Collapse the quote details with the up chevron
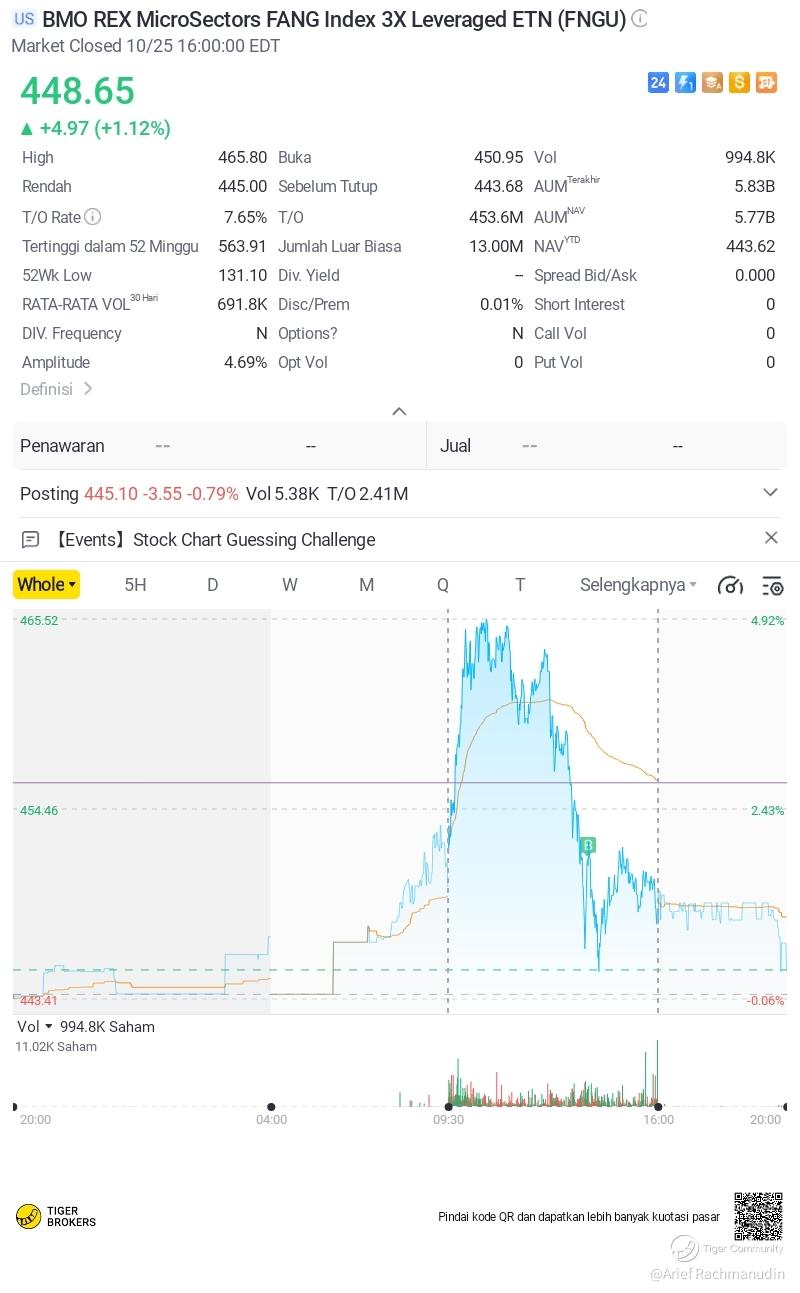 [x=399, y=411]
